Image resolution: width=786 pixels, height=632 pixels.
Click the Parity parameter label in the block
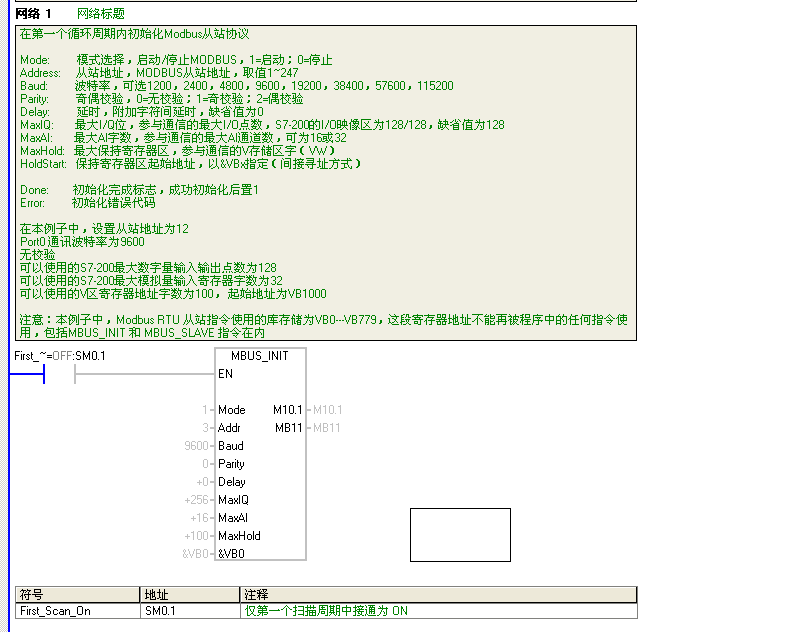coord(231,464)
